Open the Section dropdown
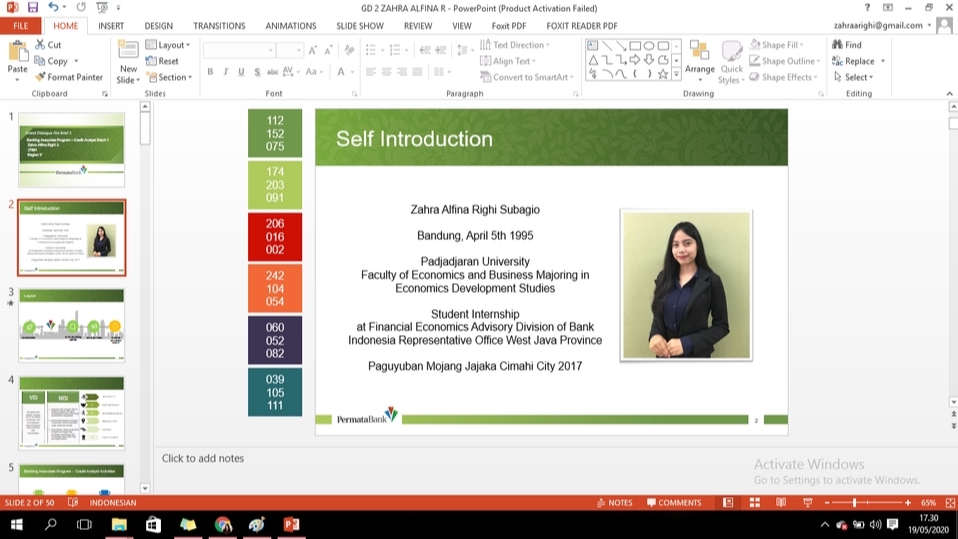958x539 pixels. (169, 77)
